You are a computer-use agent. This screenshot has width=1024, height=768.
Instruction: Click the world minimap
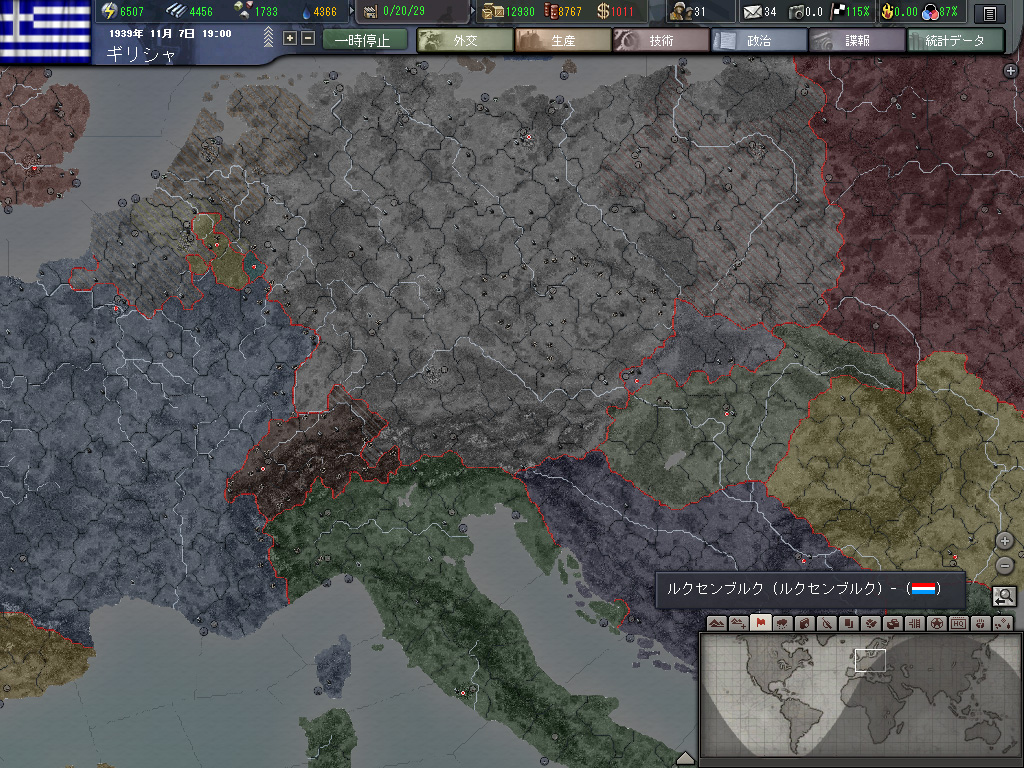pyautogui.click(x=859, y=696)
